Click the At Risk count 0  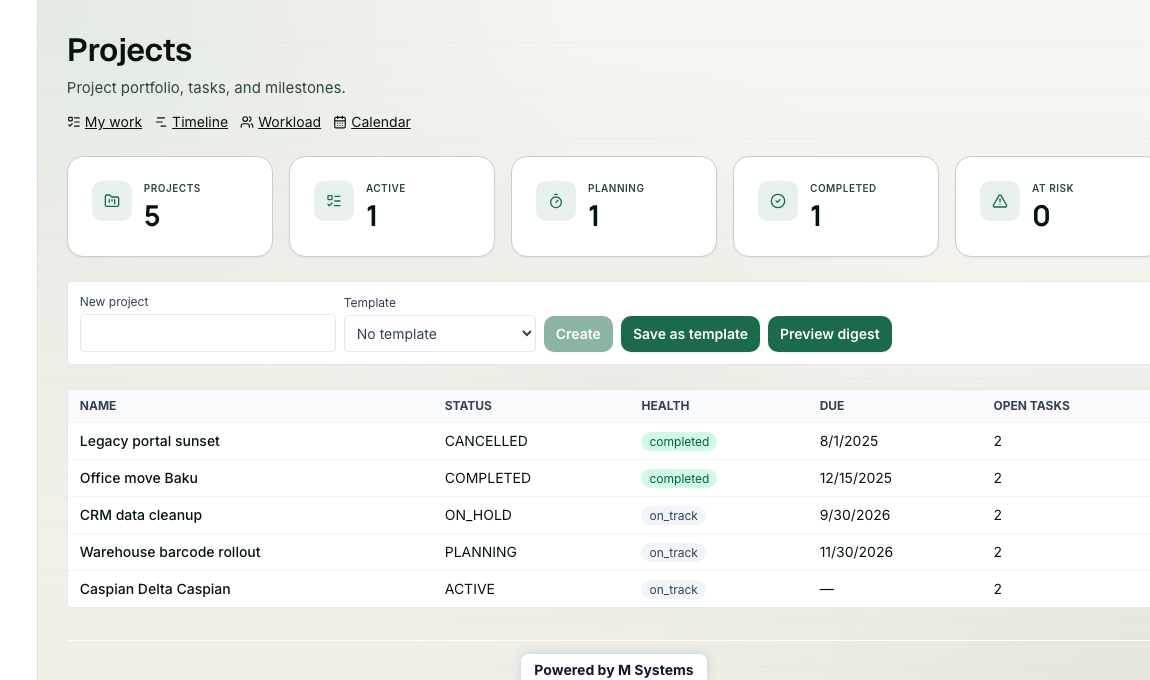[1041, 216]
